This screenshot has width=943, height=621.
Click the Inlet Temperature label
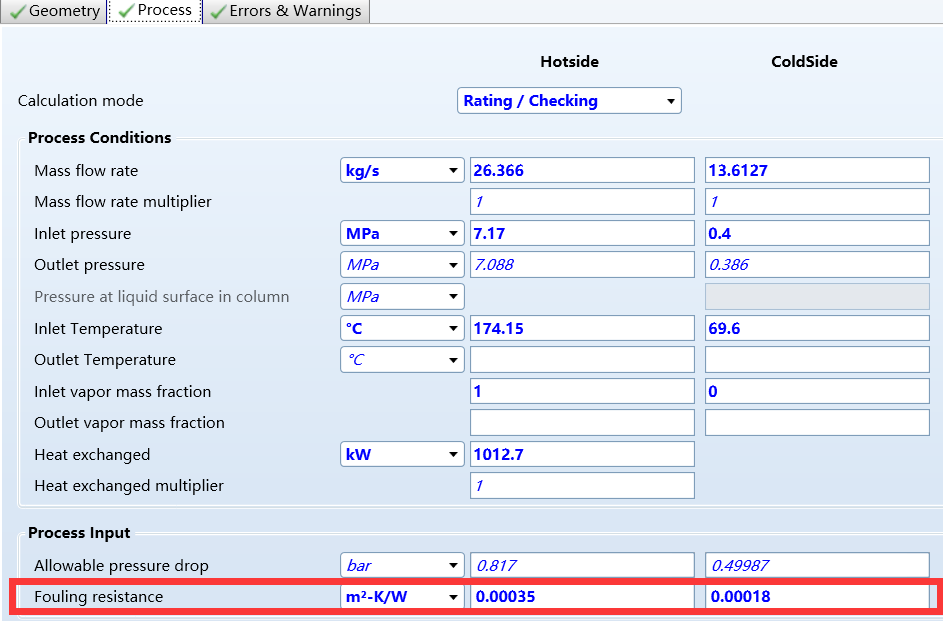click(98, 329)
